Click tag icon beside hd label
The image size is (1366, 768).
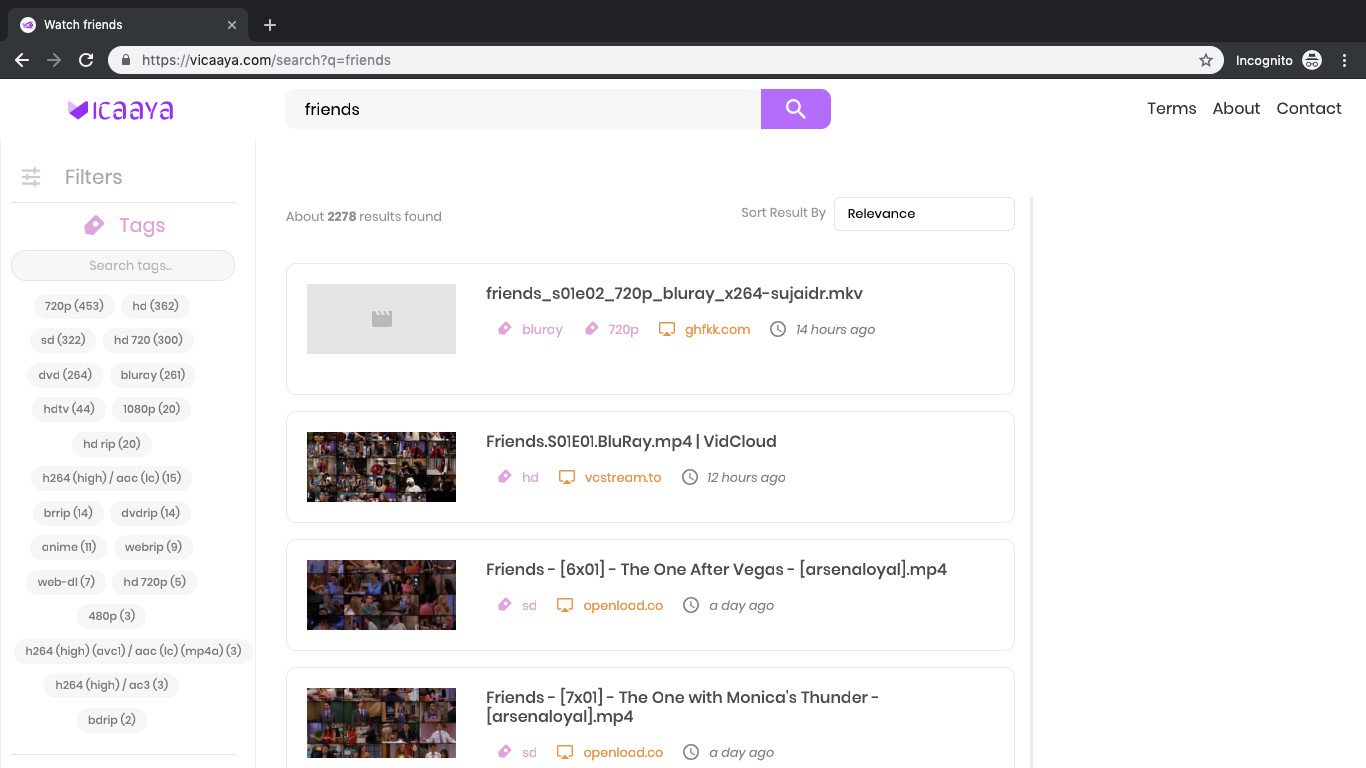click(504, 477)
